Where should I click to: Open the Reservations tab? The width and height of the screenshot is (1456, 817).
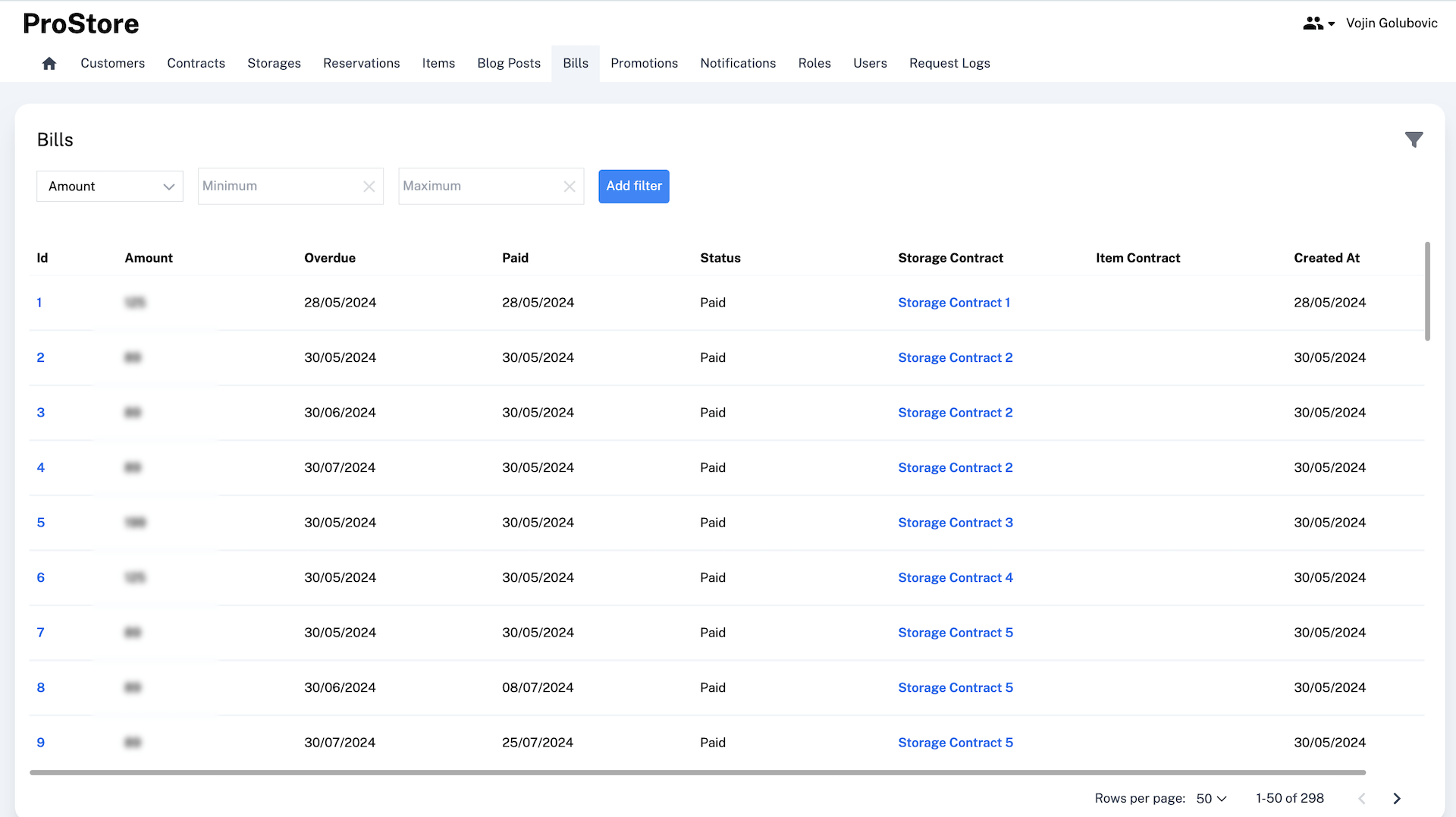(361, 64)
